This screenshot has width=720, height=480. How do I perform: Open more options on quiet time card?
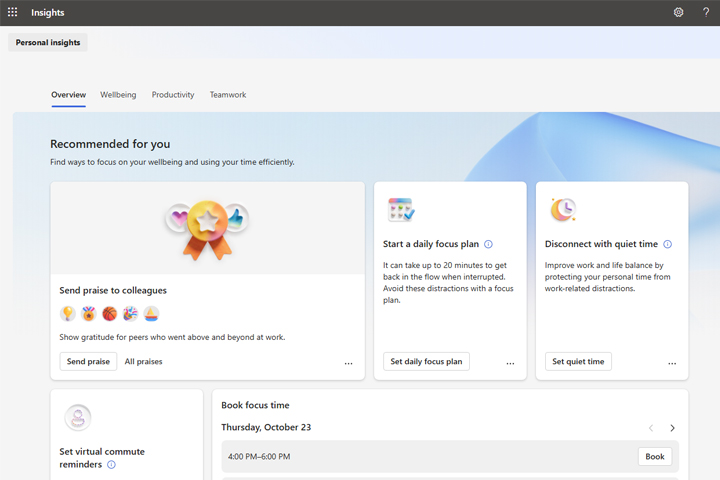point(672,363)
